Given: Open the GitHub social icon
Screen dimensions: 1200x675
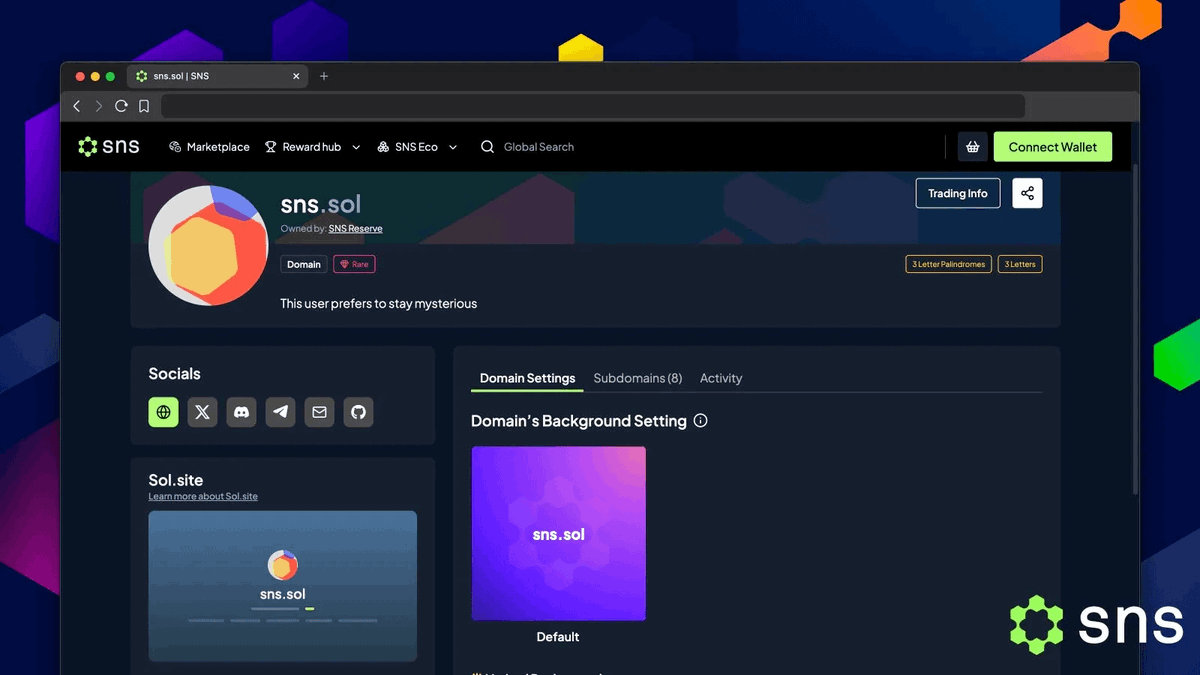Looking at the screenshot, I should [359, 412].
